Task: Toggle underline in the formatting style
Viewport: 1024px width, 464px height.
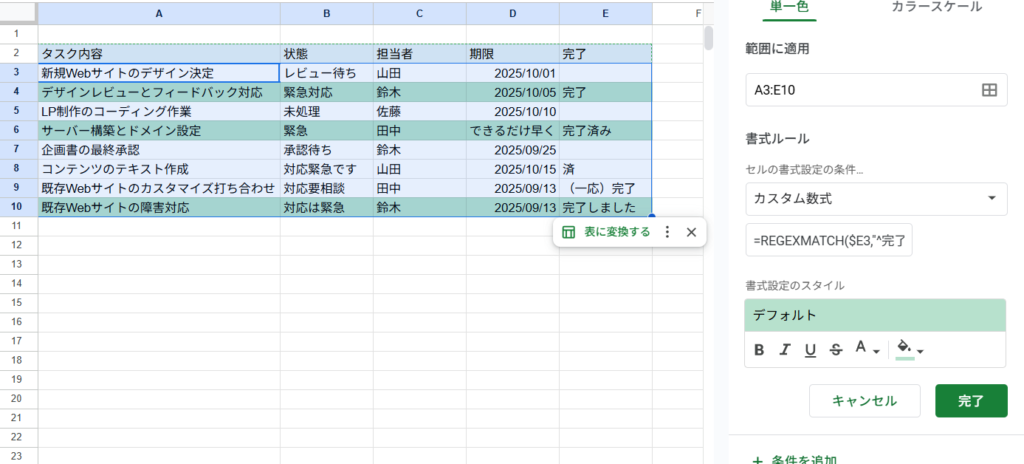Action: pos(810,349)
